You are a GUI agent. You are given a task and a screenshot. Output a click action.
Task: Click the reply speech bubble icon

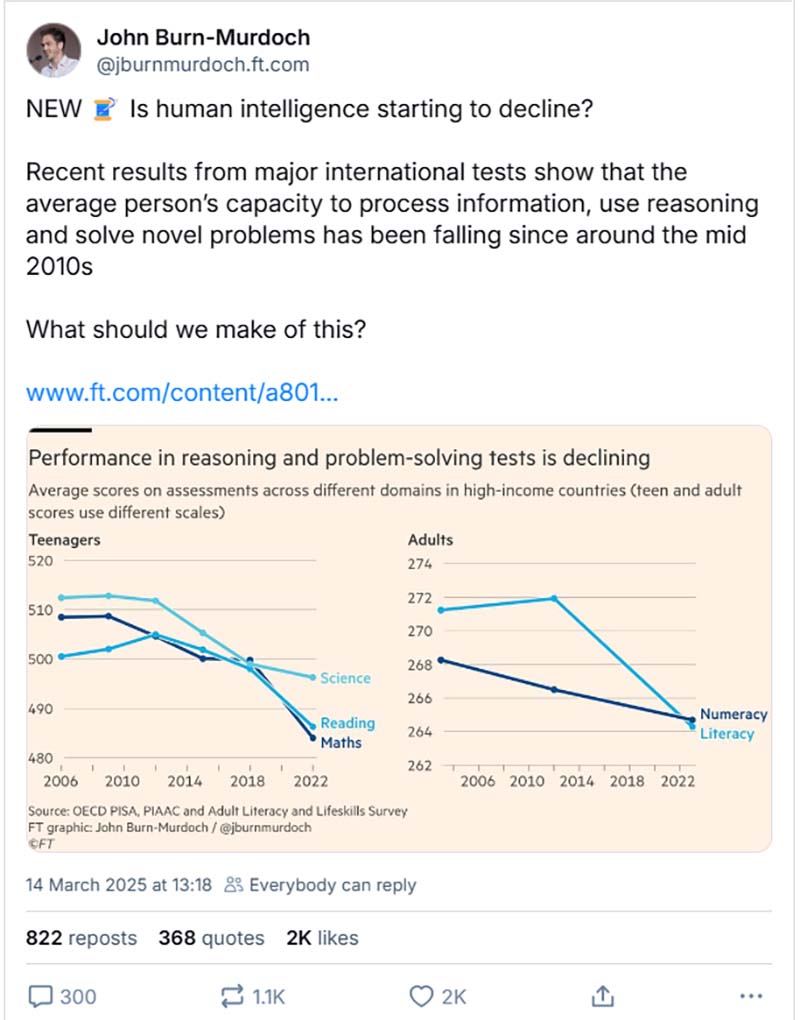[x=41, y=996]
